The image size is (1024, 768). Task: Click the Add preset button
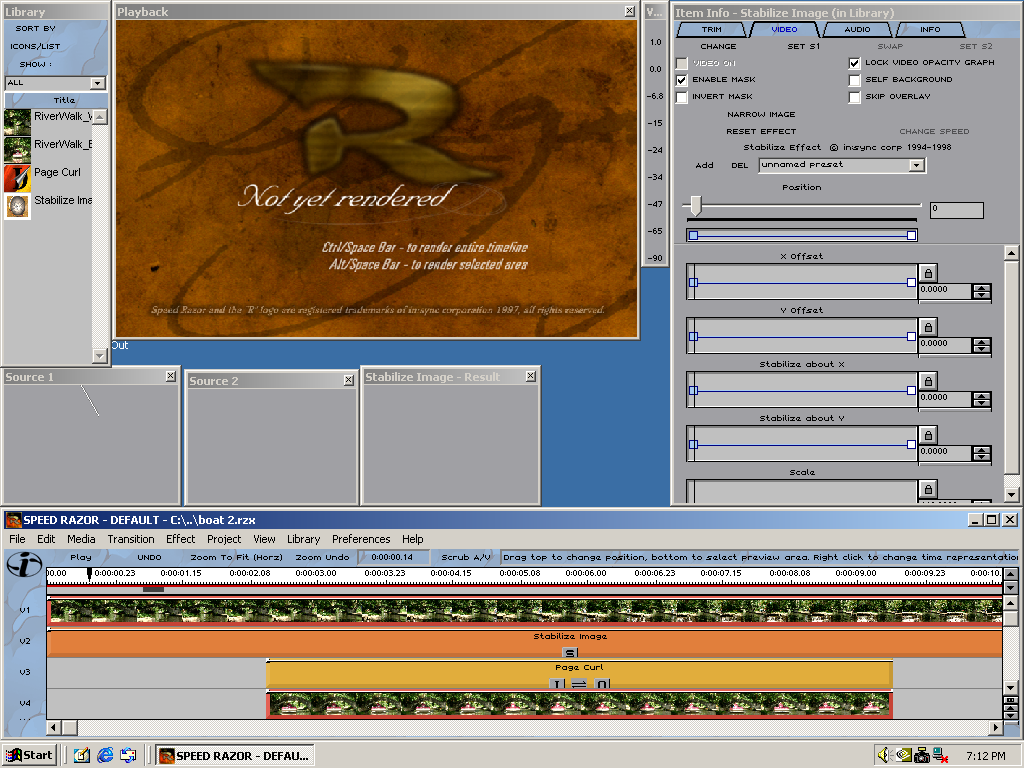tap(704, 165)
